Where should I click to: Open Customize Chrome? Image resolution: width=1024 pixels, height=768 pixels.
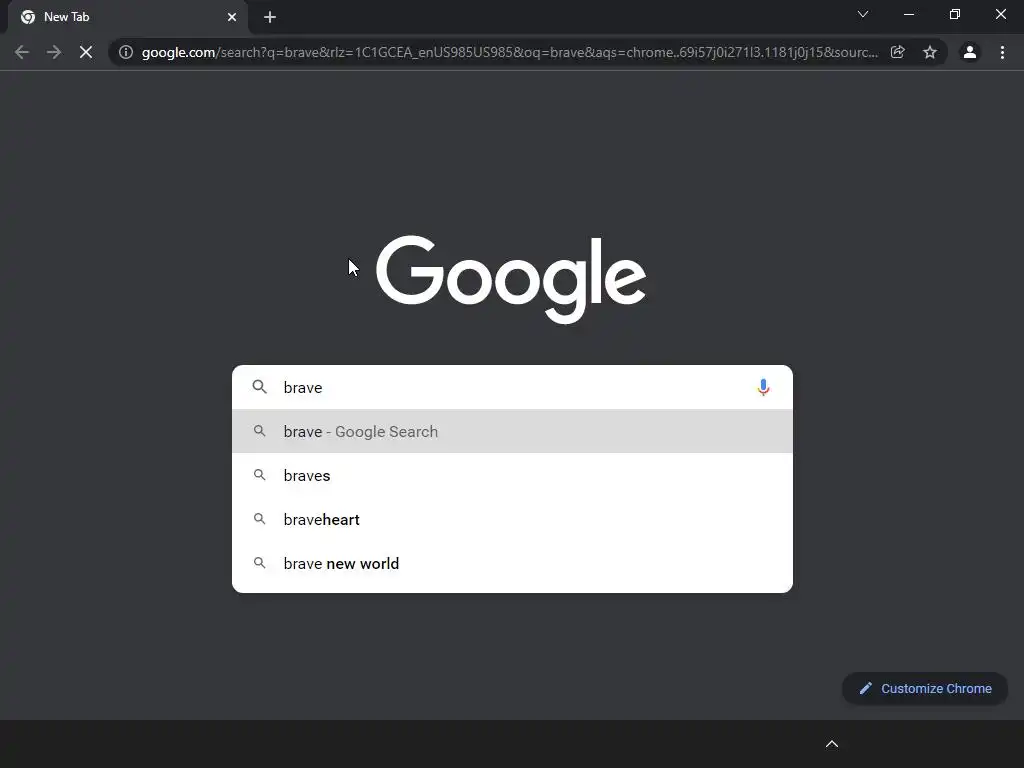(925, 688)
